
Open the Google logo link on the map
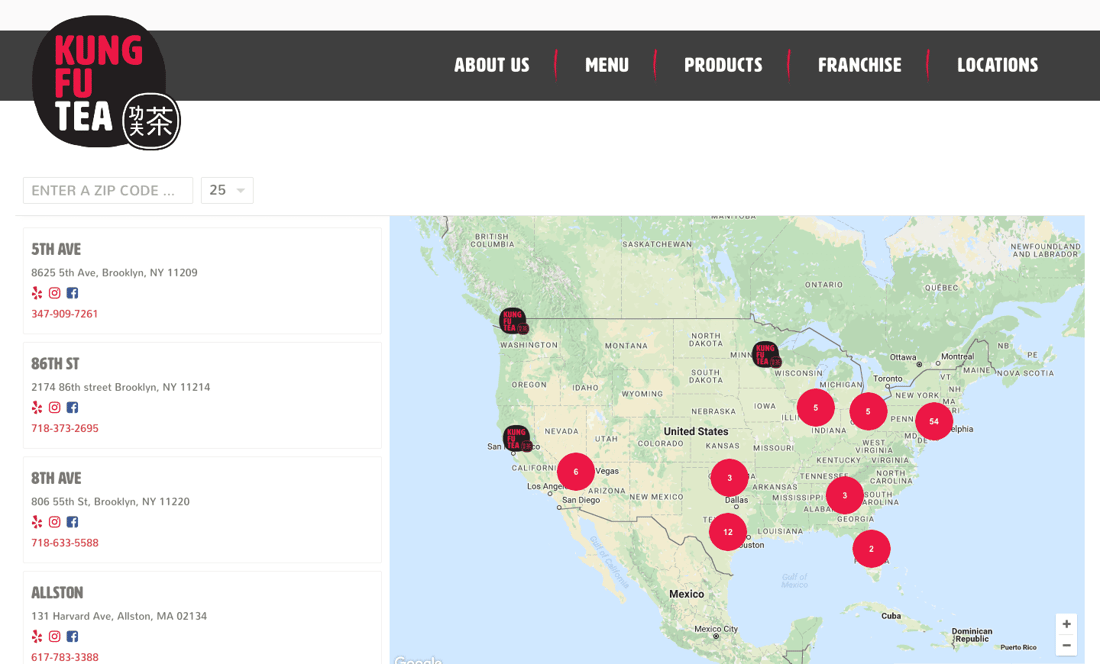(x=418, y=658)
